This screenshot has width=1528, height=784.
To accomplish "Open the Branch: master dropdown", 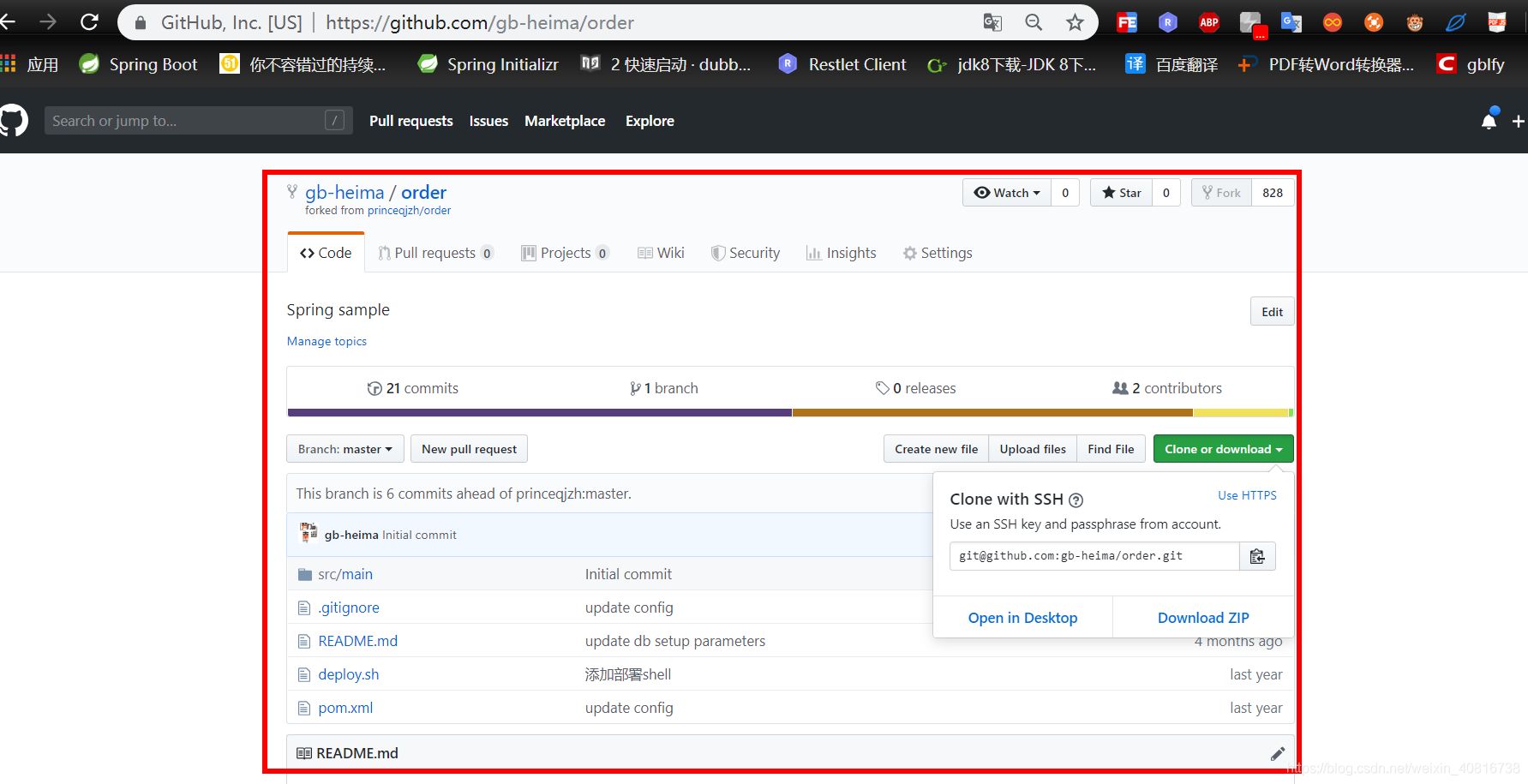I will tap(345, 449).
